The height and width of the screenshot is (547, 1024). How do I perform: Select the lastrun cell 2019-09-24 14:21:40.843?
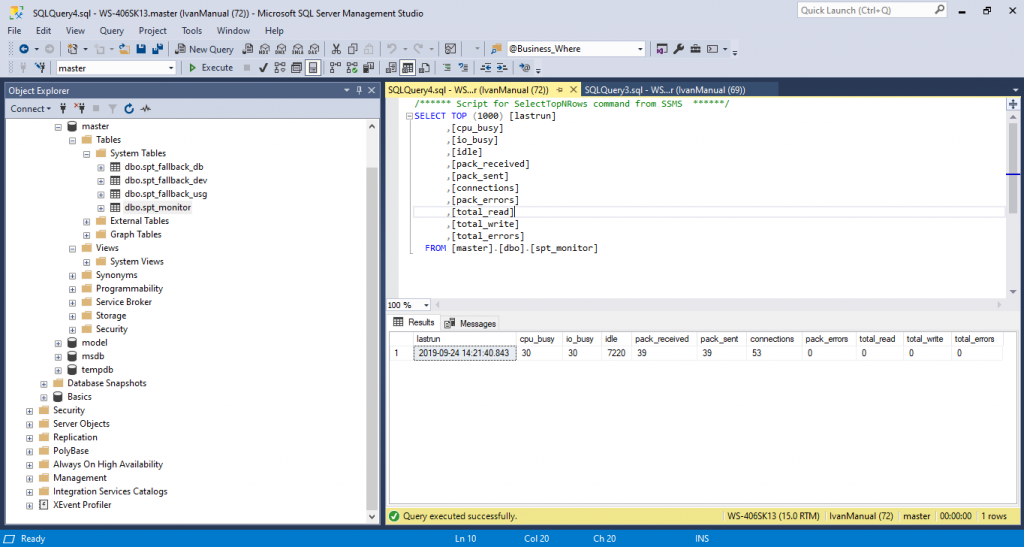464,353
